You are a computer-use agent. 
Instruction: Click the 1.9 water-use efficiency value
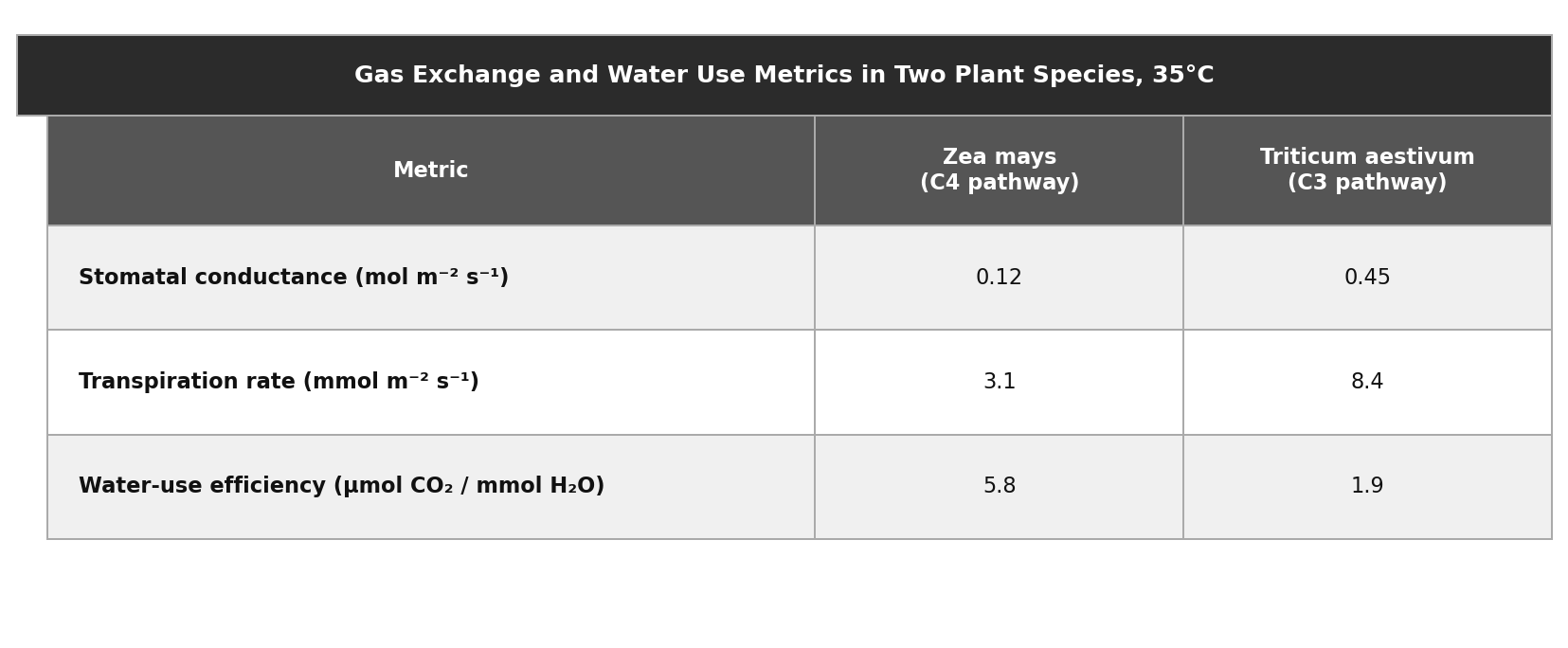[x=1366, y=487]
